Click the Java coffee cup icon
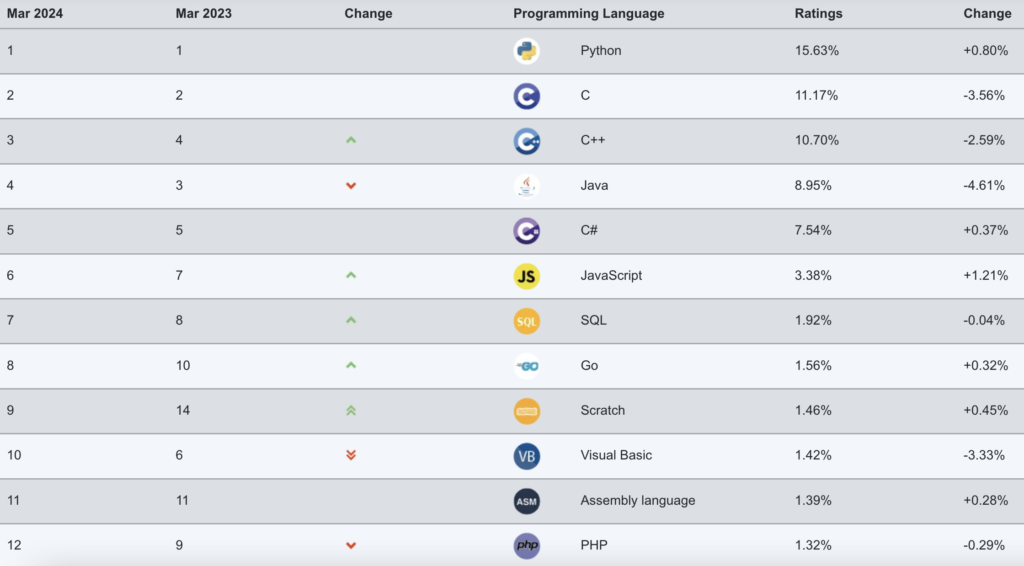This screenshot has width=1024, height=566. 526,186
